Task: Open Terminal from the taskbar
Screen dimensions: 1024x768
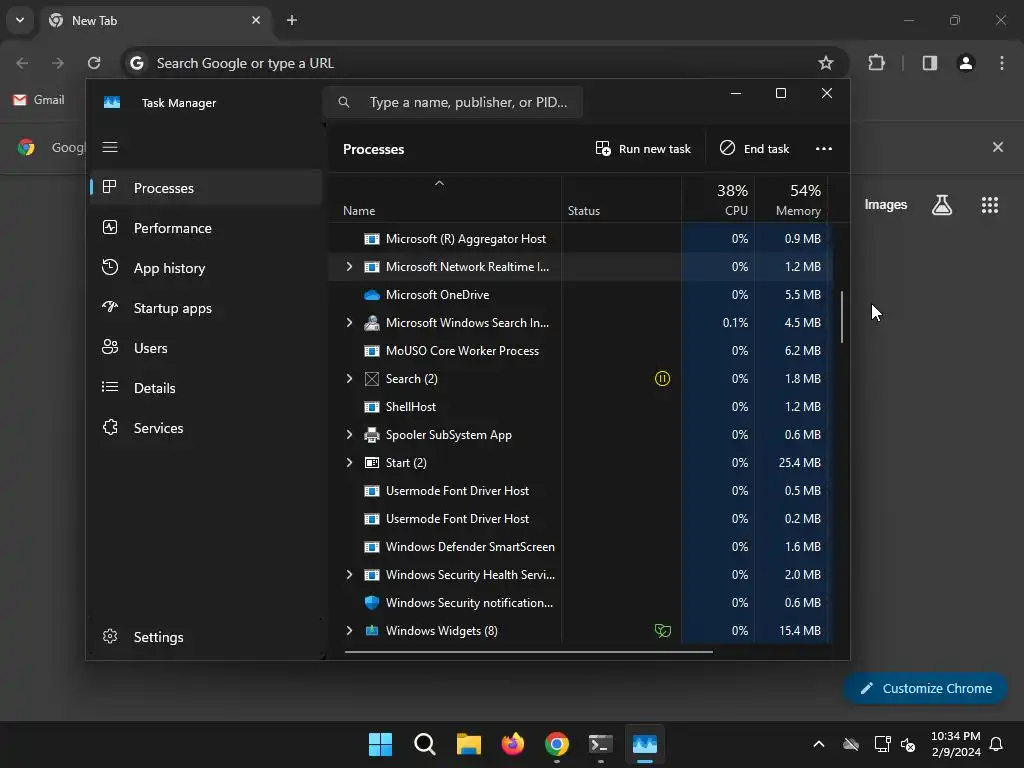Action: pyautogui.click(x=601, y=744)
